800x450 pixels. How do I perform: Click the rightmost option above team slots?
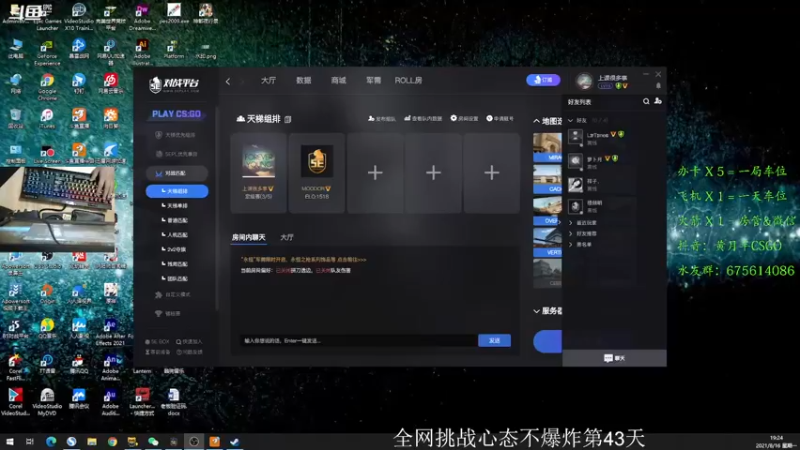pyautogui.click(x=500, y=118)
